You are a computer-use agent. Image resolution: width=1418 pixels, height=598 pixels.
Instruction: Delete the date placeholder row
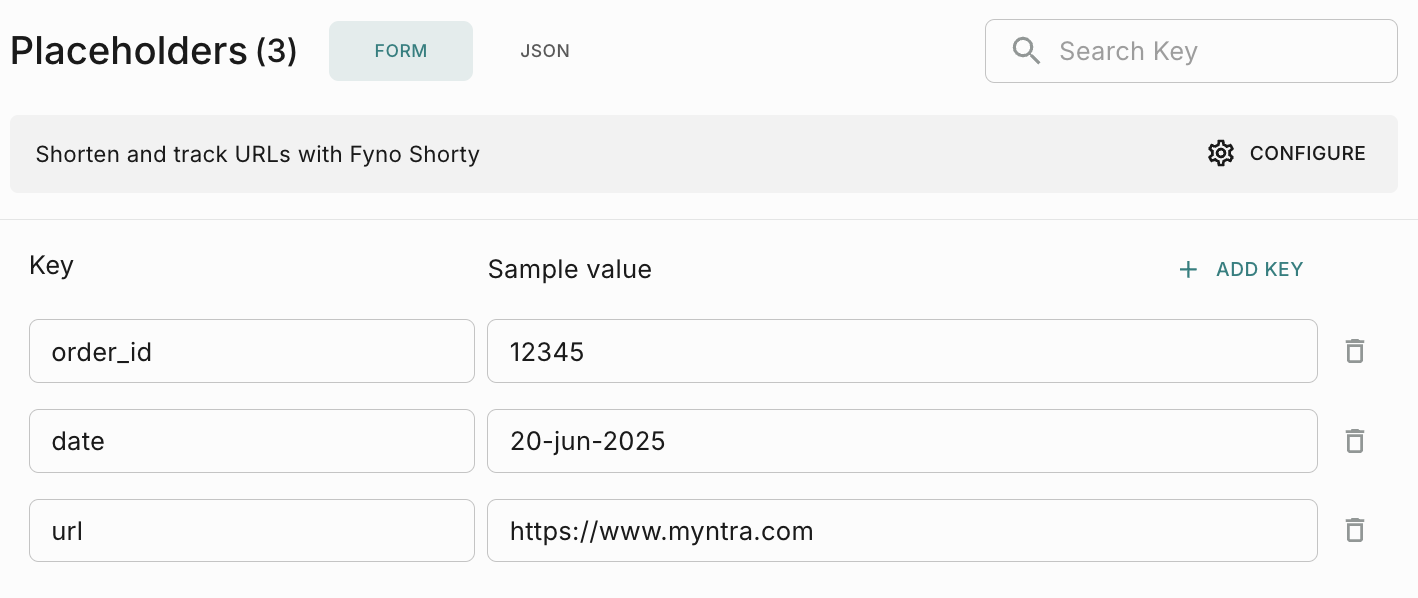[x=1355, y=441]
